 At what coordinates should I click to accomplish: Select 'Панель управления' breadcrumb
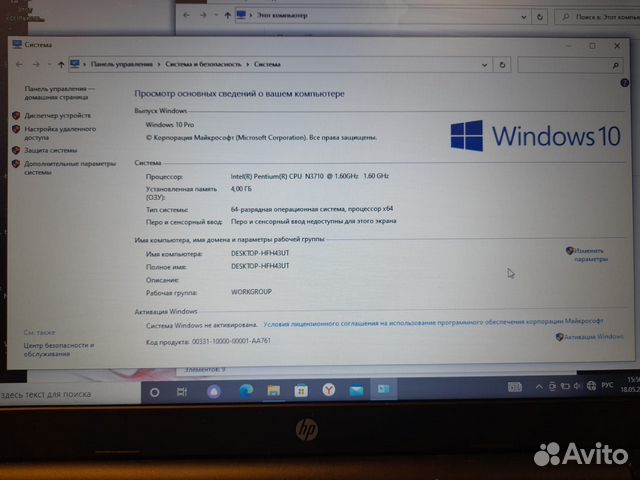pyautogui.click(x=122, y=64)
